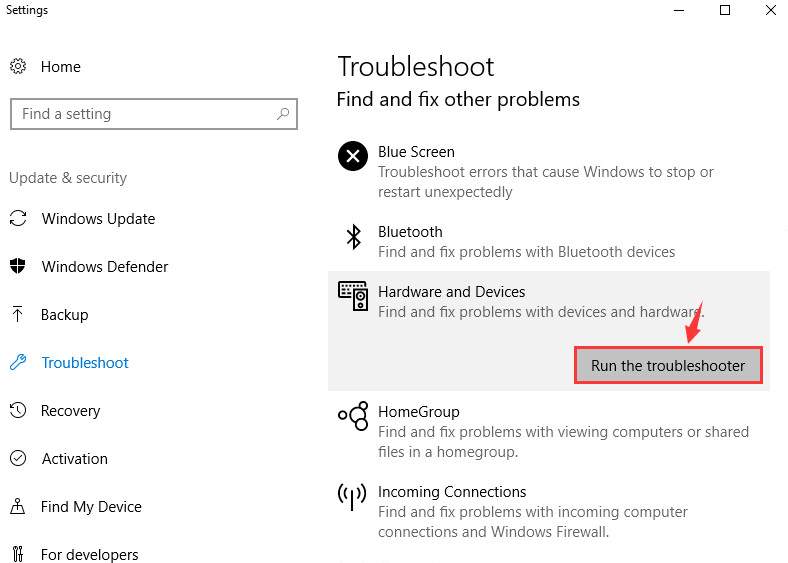Click the Blue Screen error icon
The width and height of the screenshot is (788, 563).
pos(353,156)
